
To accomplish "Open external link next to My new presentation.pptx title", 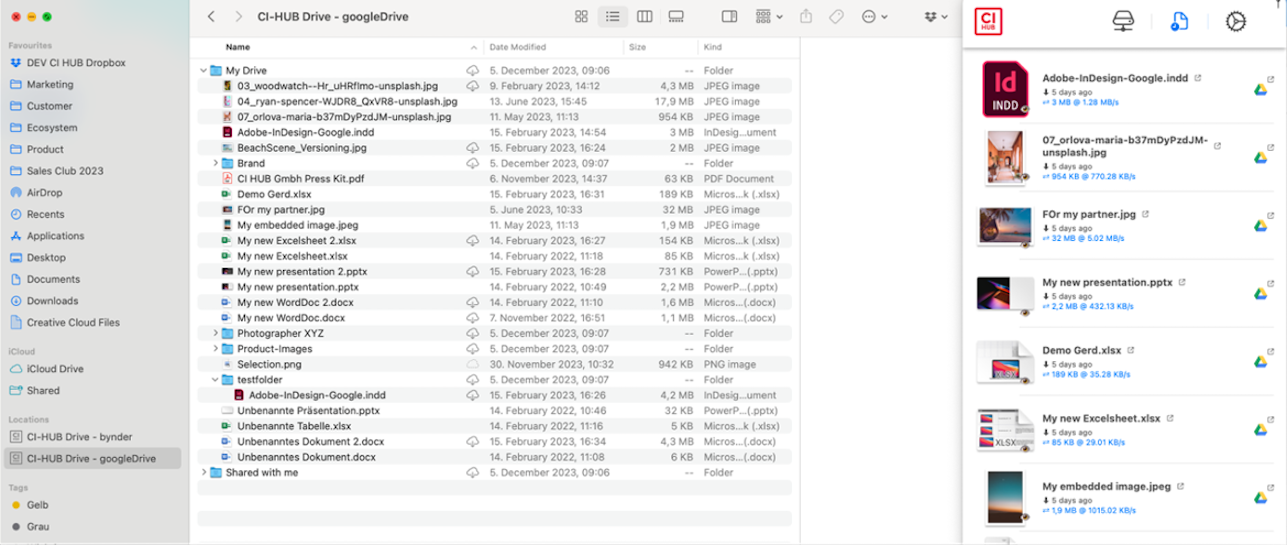I will [x=1183, y=282].
